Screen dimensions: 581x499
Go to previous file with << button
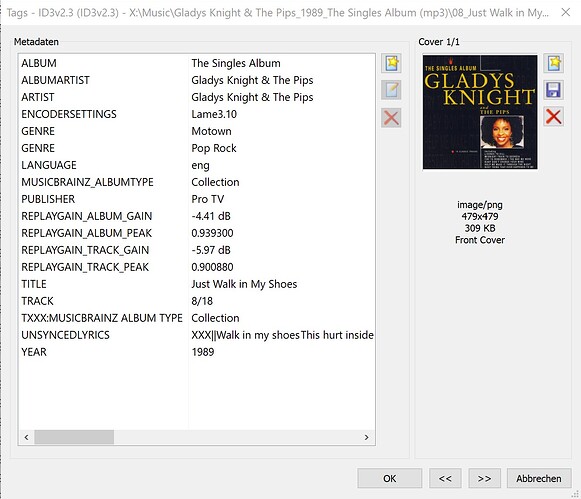click(445, 478)
